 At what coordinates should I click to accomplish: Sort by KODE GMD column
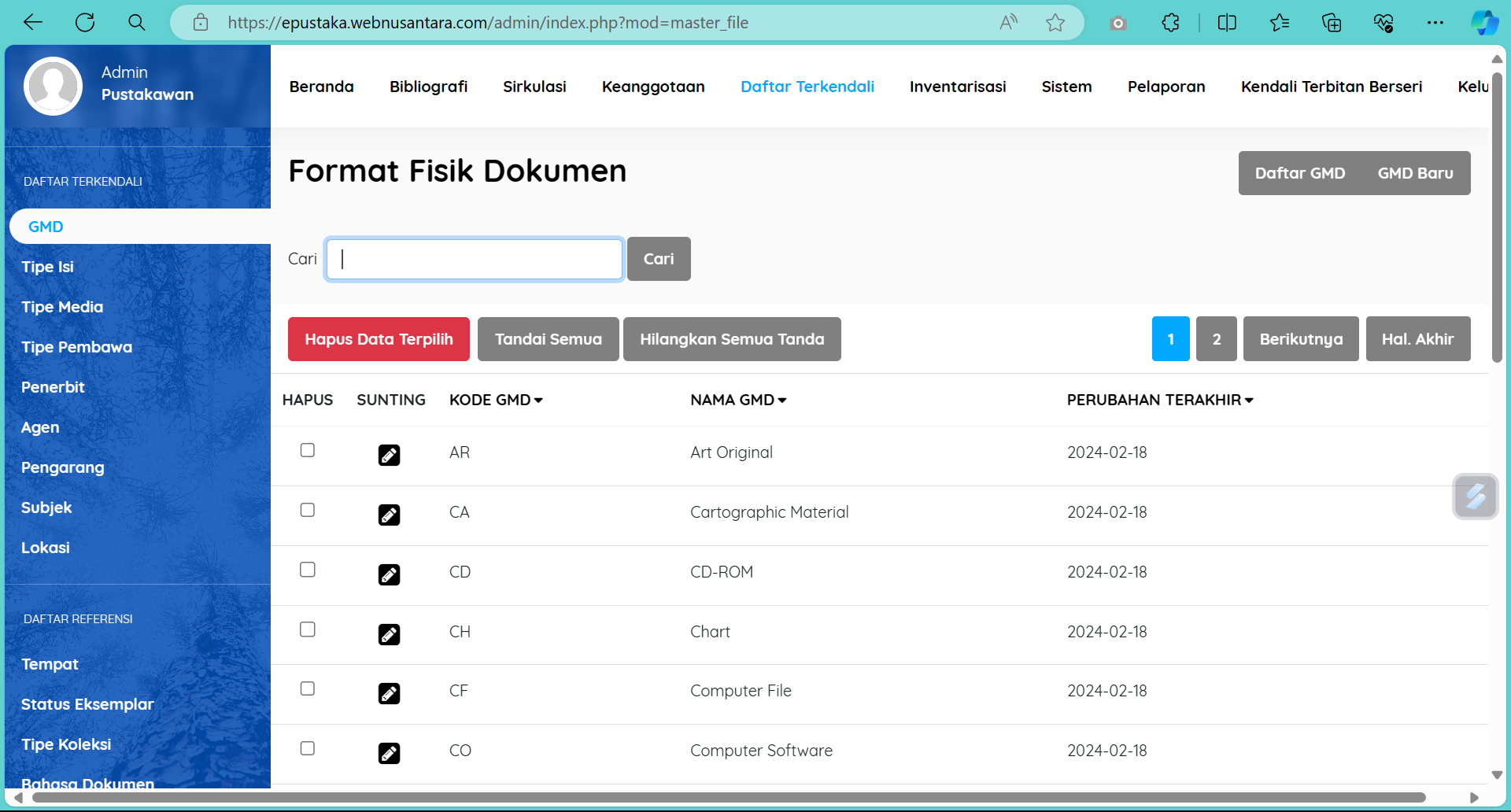496,400
